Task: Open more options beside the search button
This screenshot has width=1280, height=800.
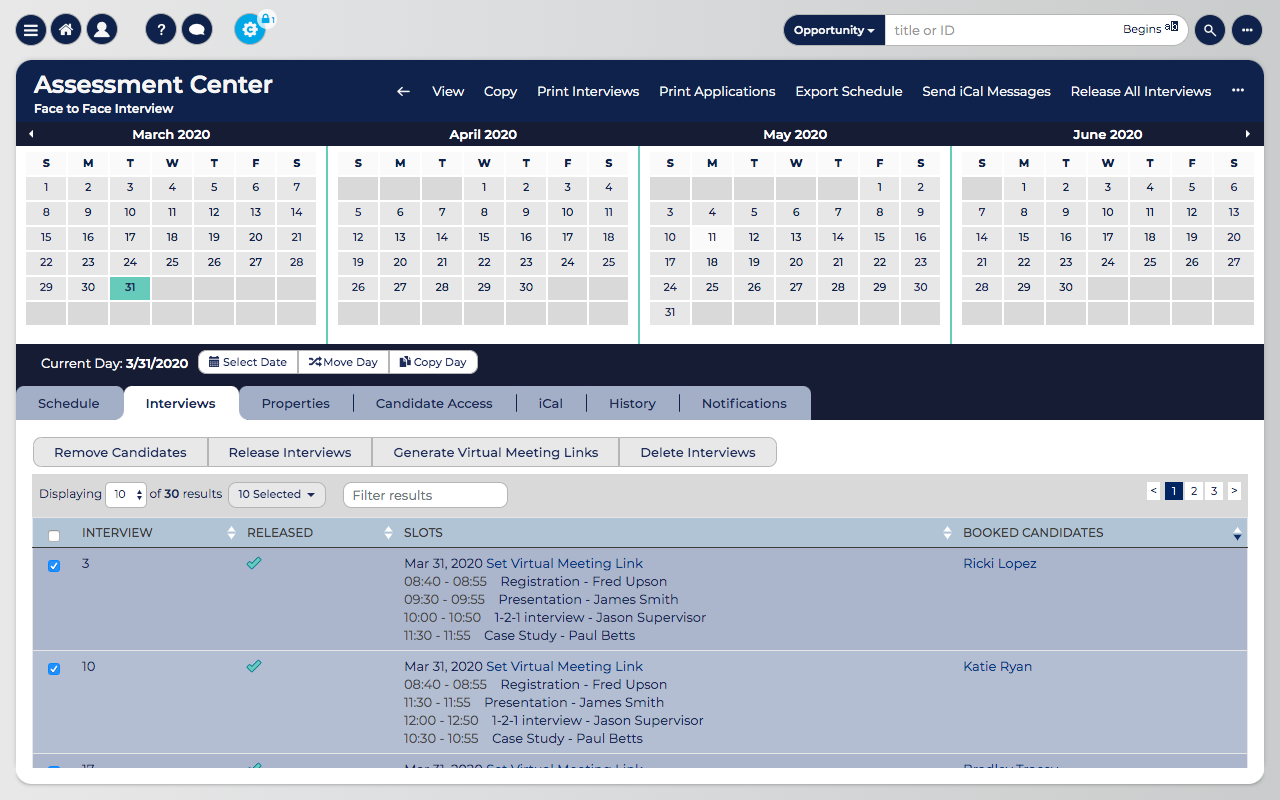Action: 1247,30
